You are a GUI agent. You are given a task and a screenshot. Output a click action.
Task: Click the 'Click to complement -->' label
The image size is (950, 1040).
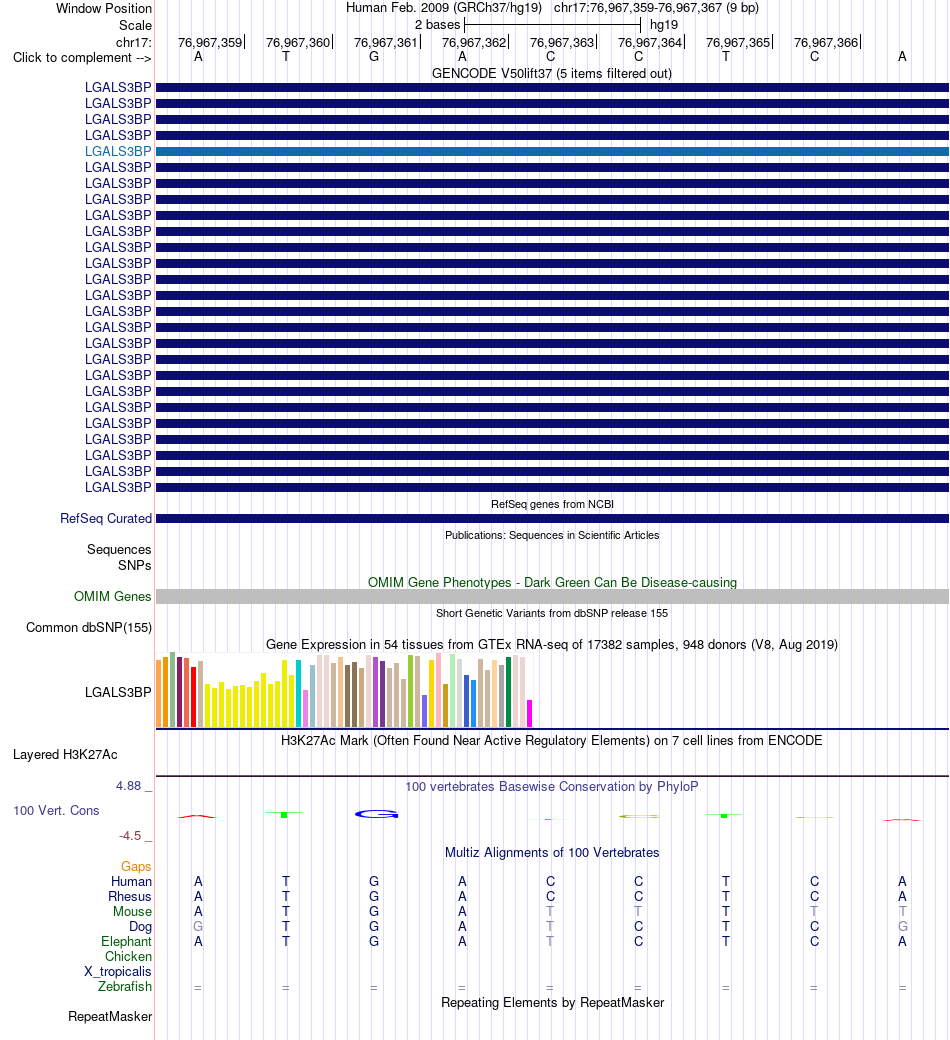[82, 58]
